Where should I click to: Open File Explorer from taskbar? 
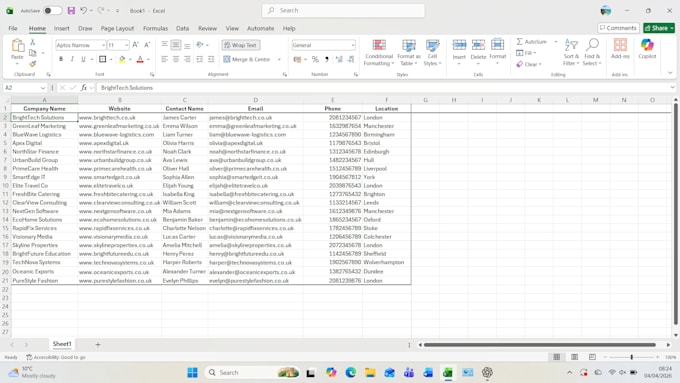coord(370,373)
